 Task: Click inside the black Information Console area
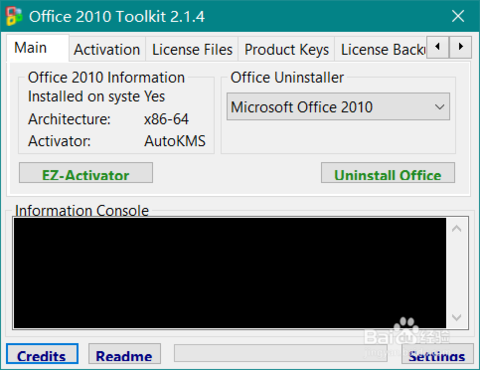click(230, 273)
